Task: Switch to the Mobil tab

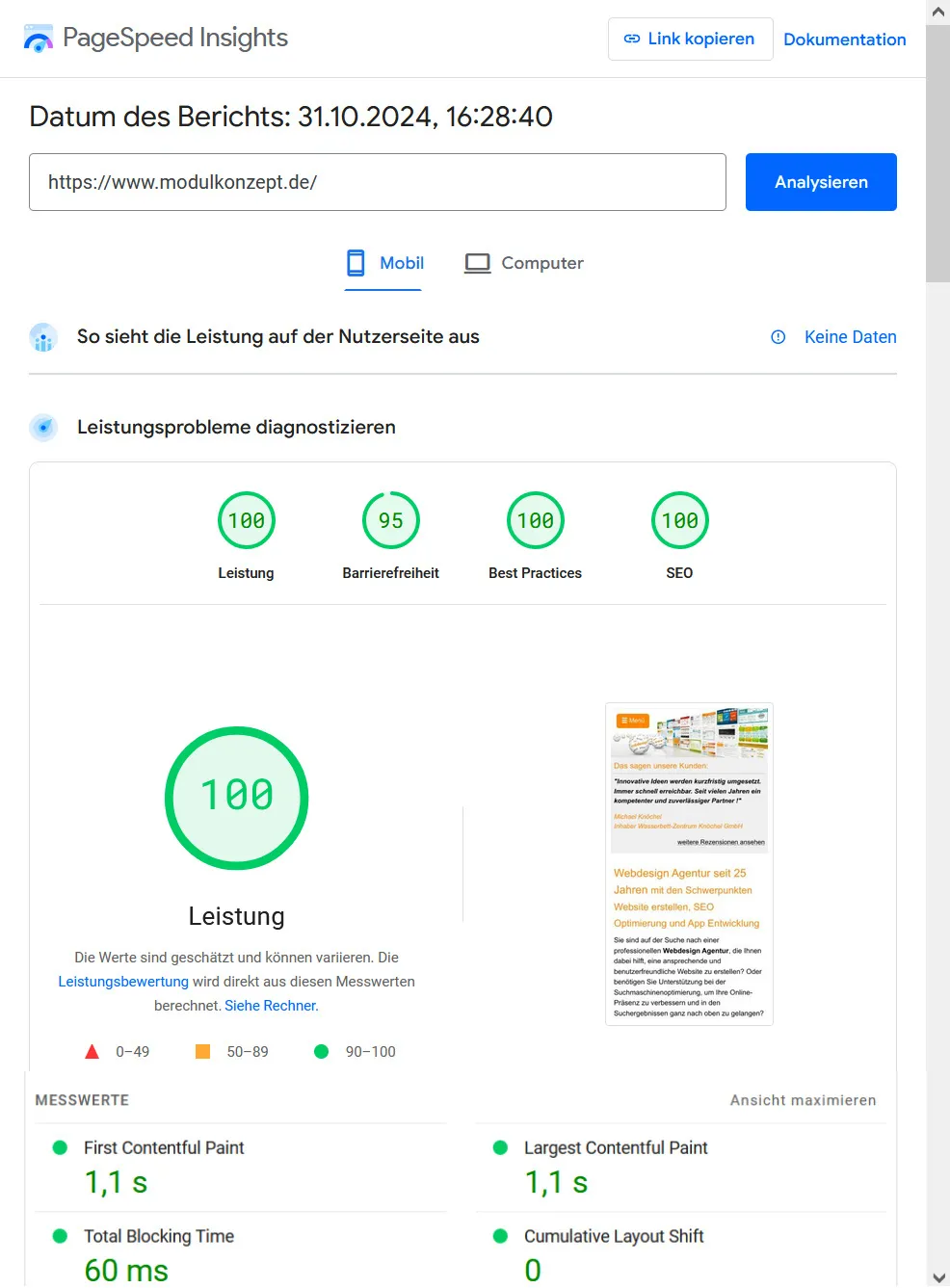Action: click(x=401, y=263)
